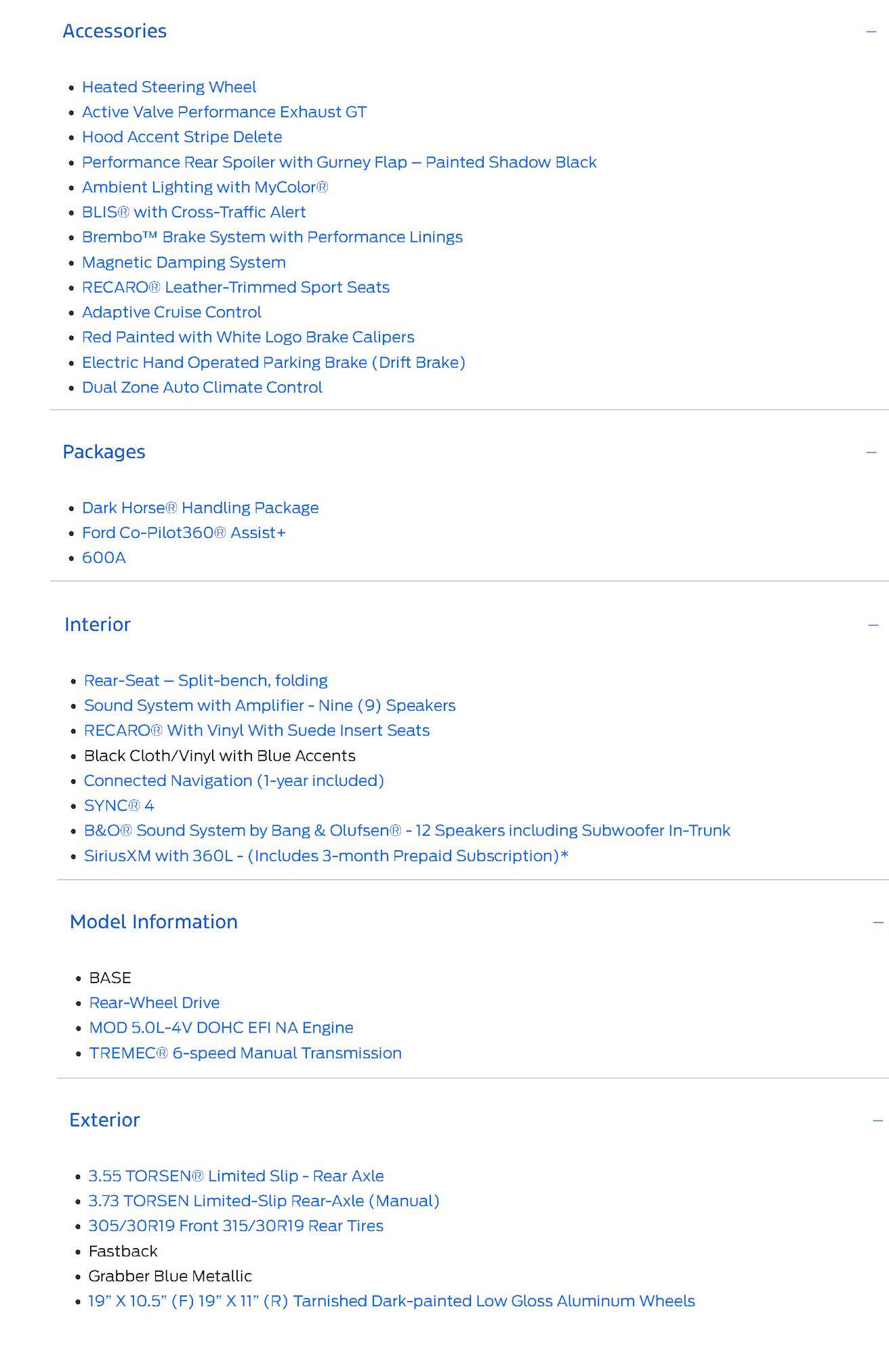Click the 600A package link
889x1372 pixels.
pyautogui.click(x=104, y=558)
